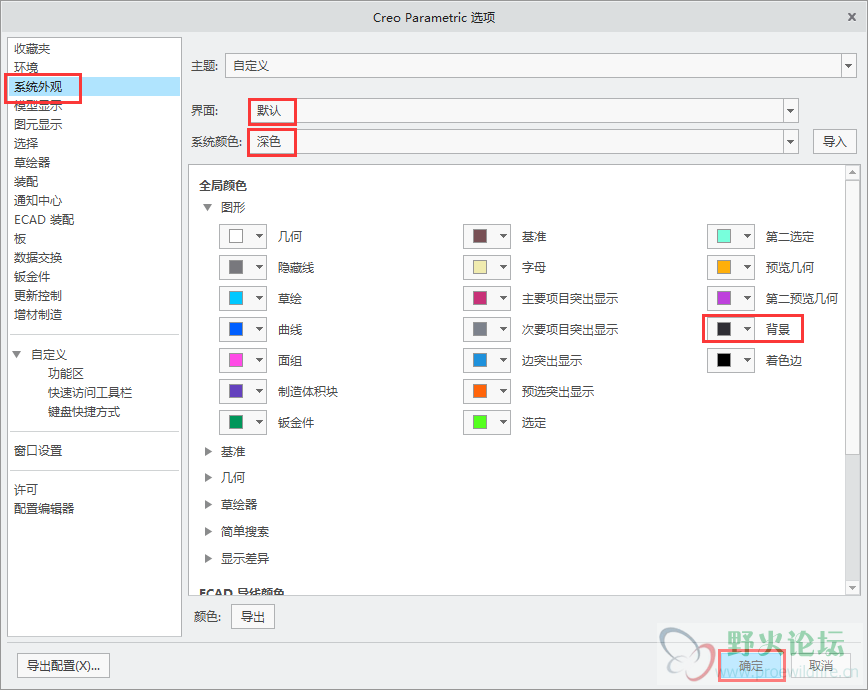Open 模型显示 options
The width and height of the screenshot is (868, 690).
(38, 106)
